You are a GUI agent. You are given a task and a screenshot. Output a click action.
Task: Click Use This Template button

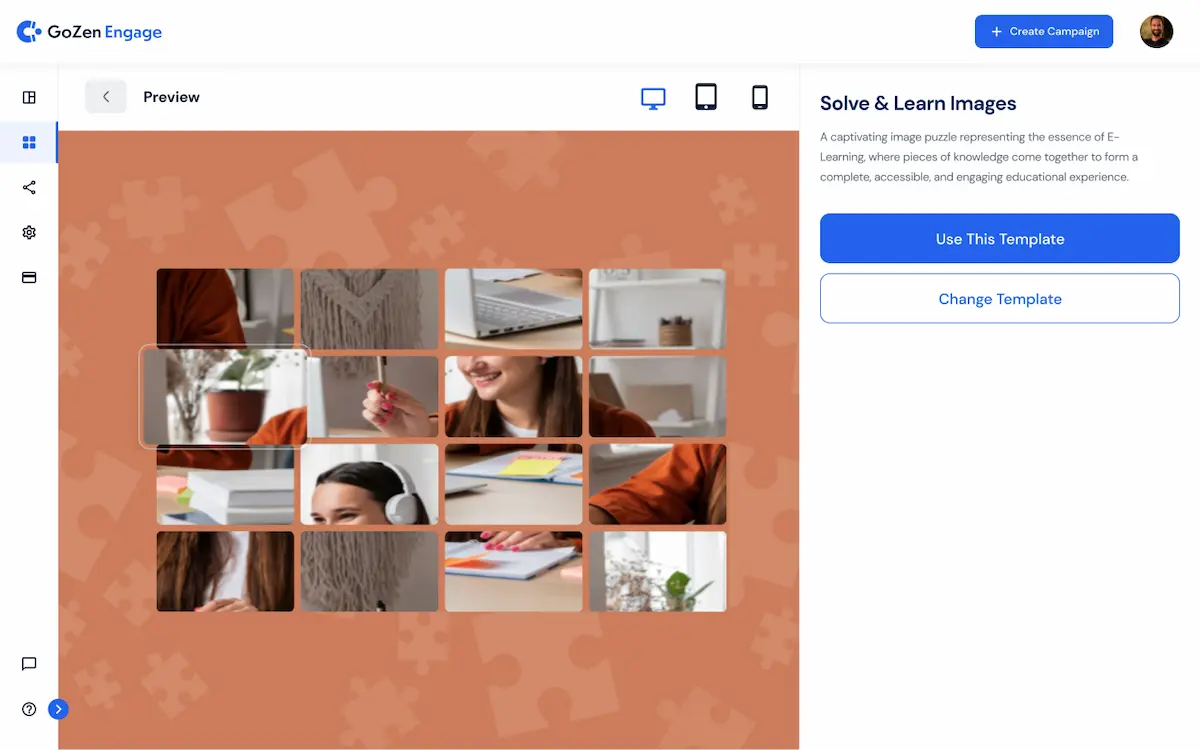coord(1000,239)
